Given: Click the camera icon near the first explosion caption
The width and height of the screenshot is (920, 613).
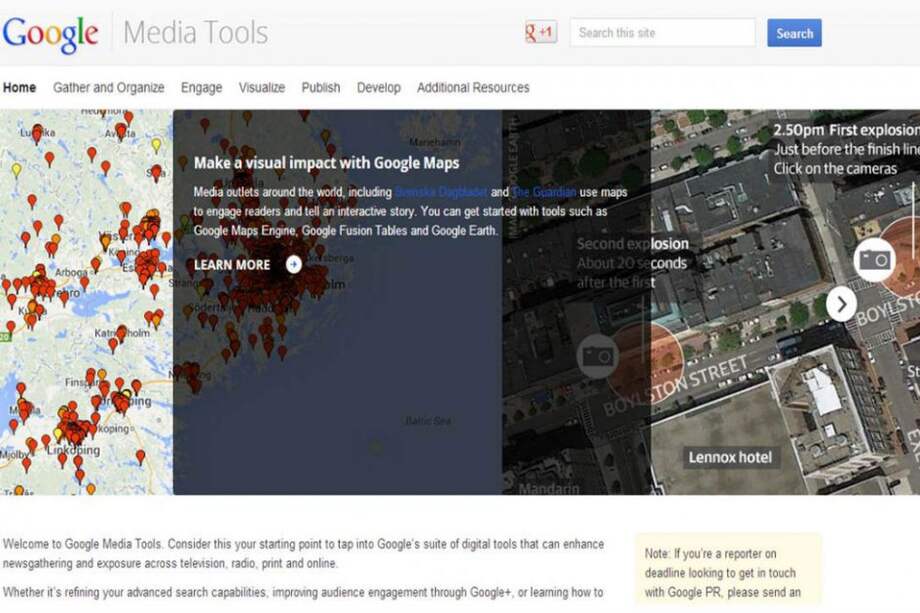Looking at the screenshot, I should (x=875, y=258).
